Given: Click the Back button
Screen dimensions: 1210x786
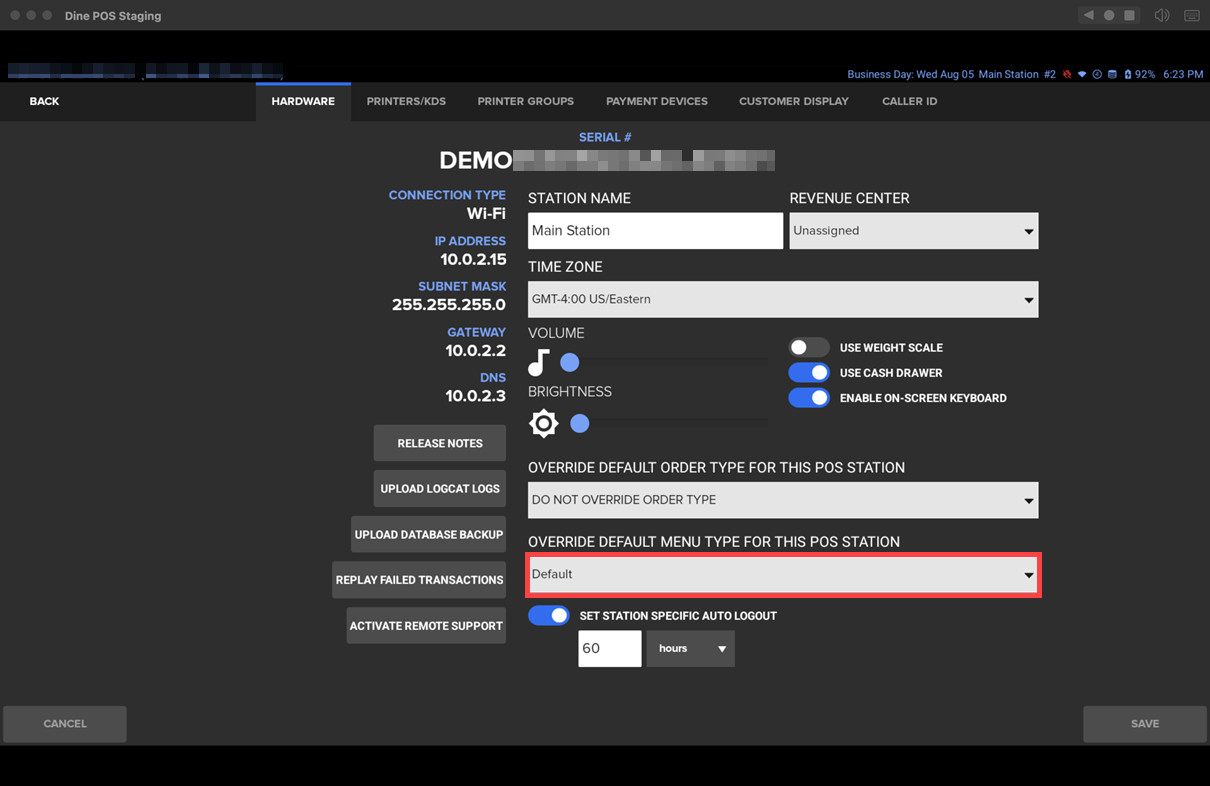Looking at the screenshot, I should pos(44,101).
